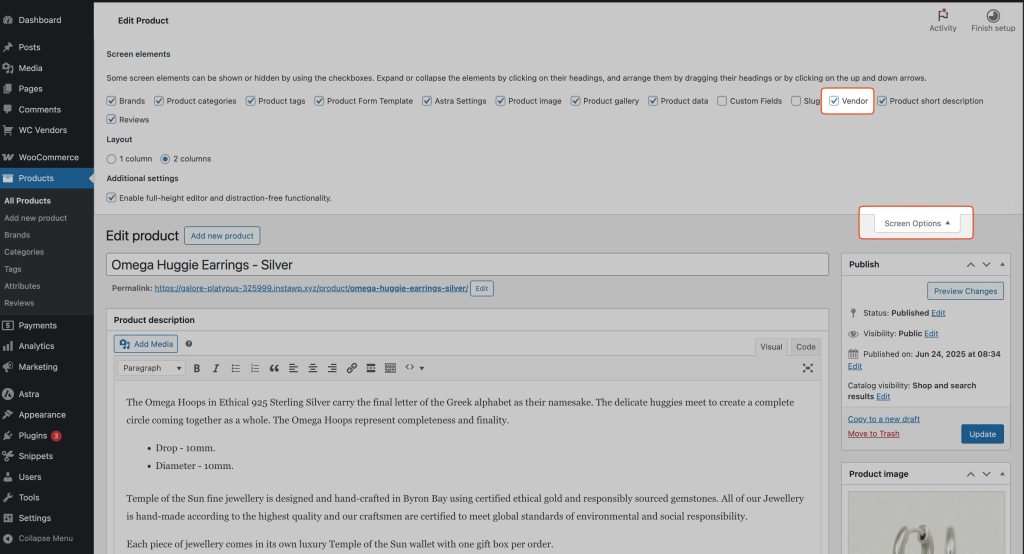Image resolution: width=1024 pixels, height=554 pixels.
Task: Toggle the Product categories checkbox
Action: pyautogui.click(x=159, y=101)
